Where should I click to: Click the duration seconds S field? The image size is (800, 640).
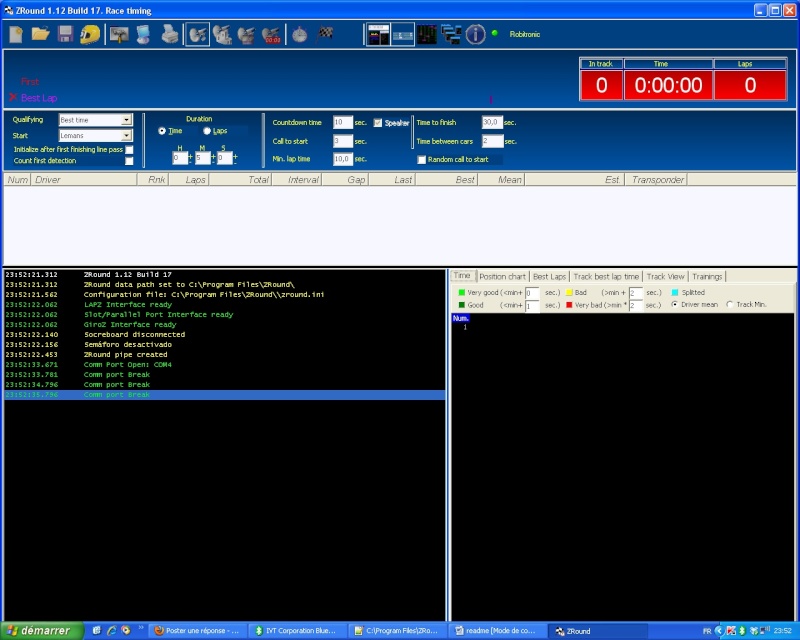(x=224, y=158)
